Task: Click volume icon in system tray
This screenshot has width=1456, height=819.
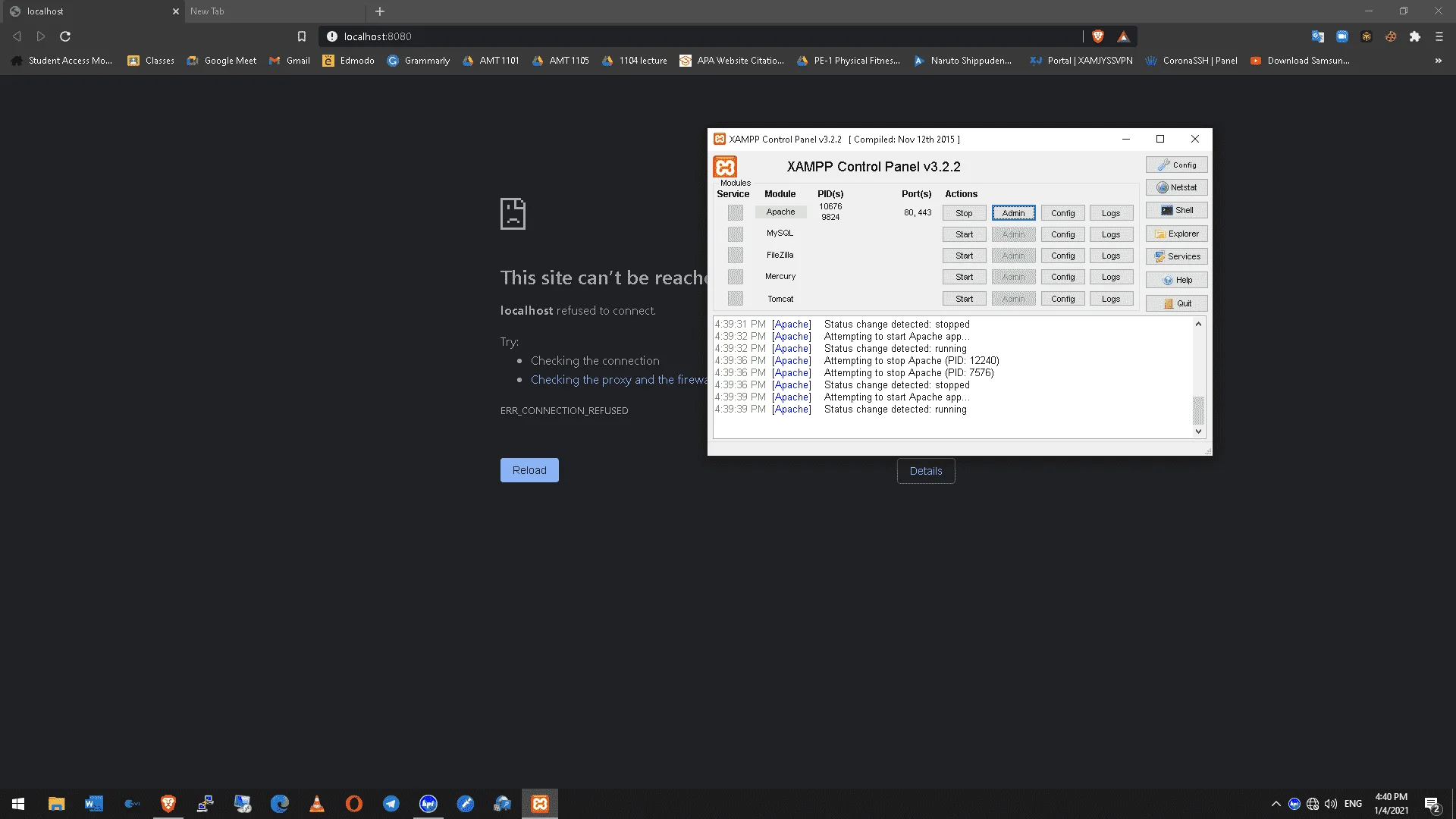Action: [x=1331, y=804]
